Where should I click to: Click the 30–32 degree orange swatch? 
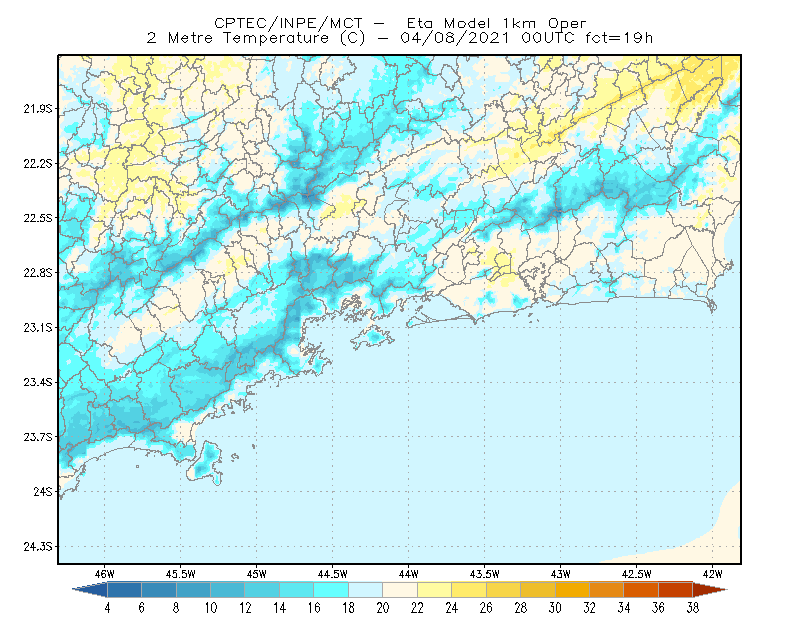572,590
